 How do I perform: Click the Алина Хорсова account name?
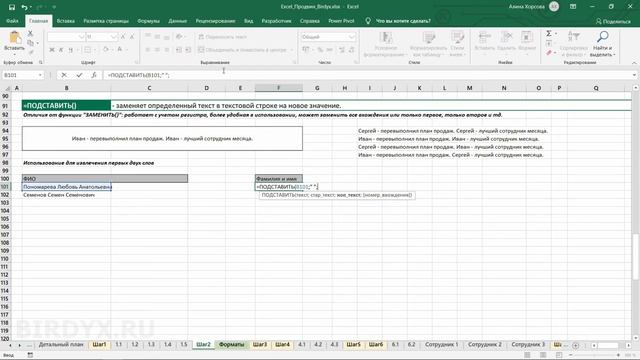pyautogui.click(x=527, y=7)
